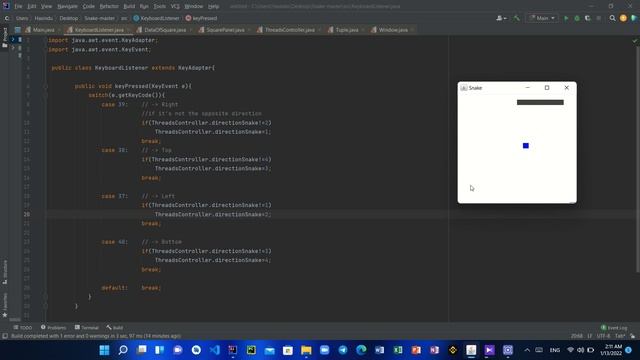Open Visual Studio Code from taskbar
The width and height of the screenshot is (640, 360).
pyautogui.click(x=215, y=350)
